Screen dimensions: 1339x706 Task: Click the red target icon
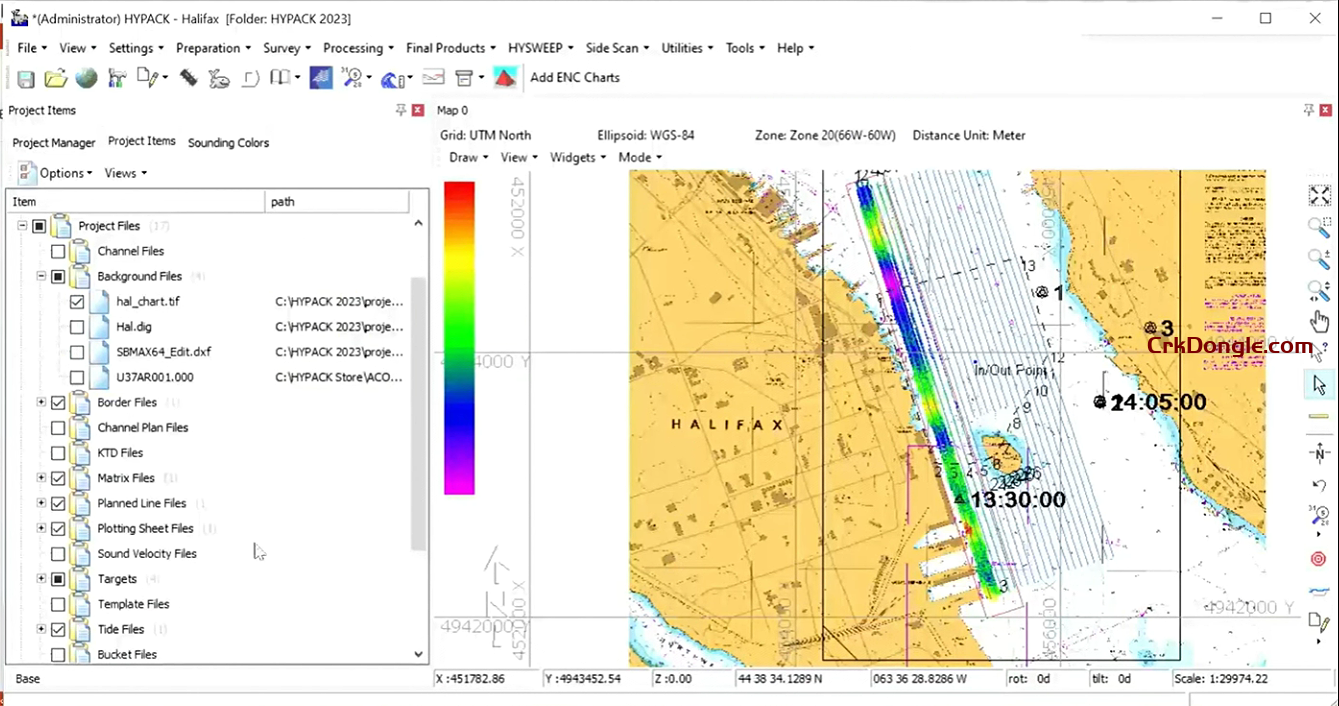pos(1319,559)
